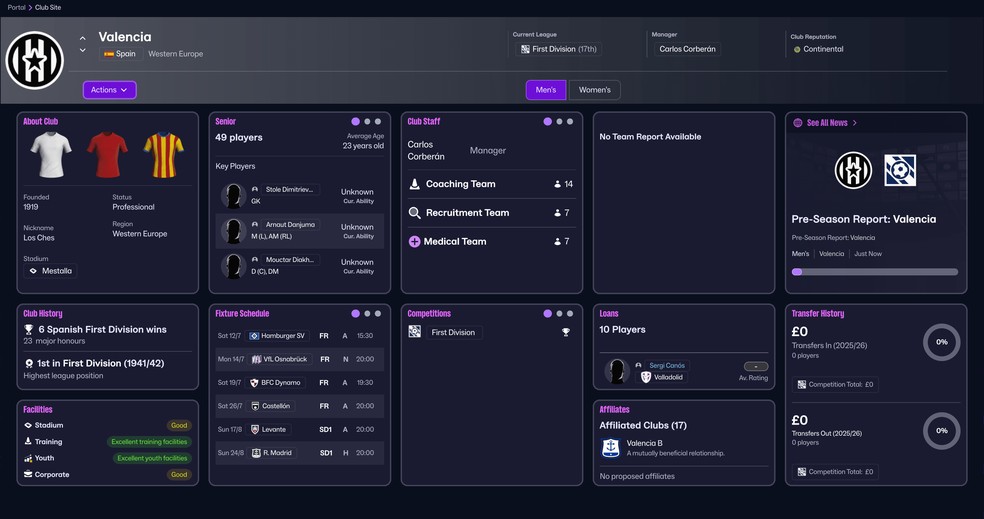Click Excellent training facilities badge
This screenshot has width=984, height=519.
click(149, 442)
